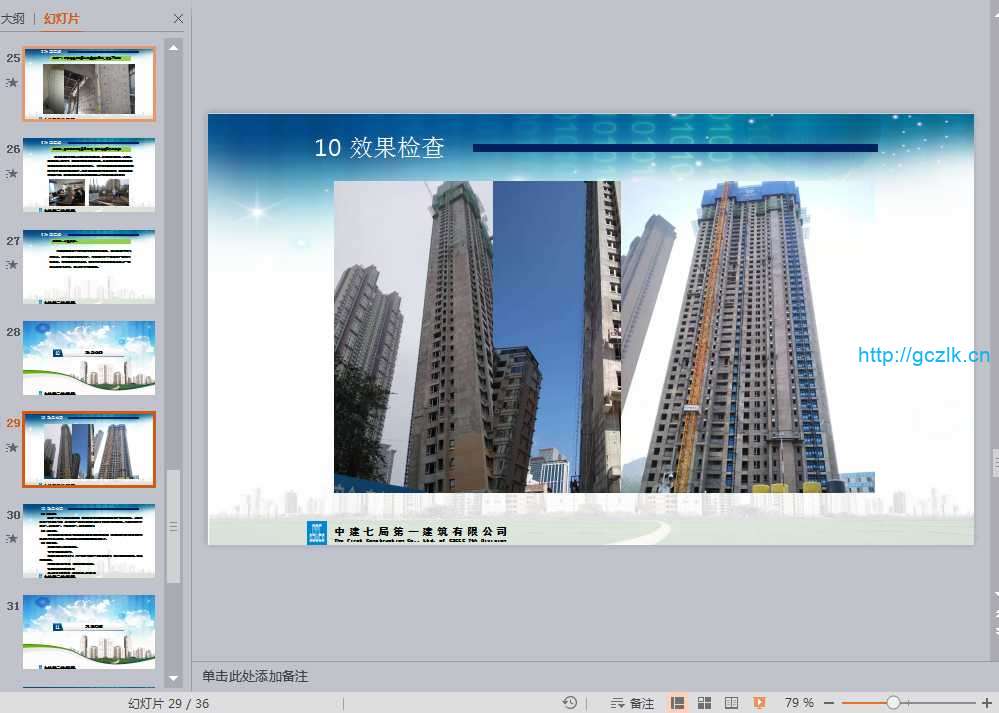Open Slide Sorter view
Viewport: 999px width, 713px height.
704,703
